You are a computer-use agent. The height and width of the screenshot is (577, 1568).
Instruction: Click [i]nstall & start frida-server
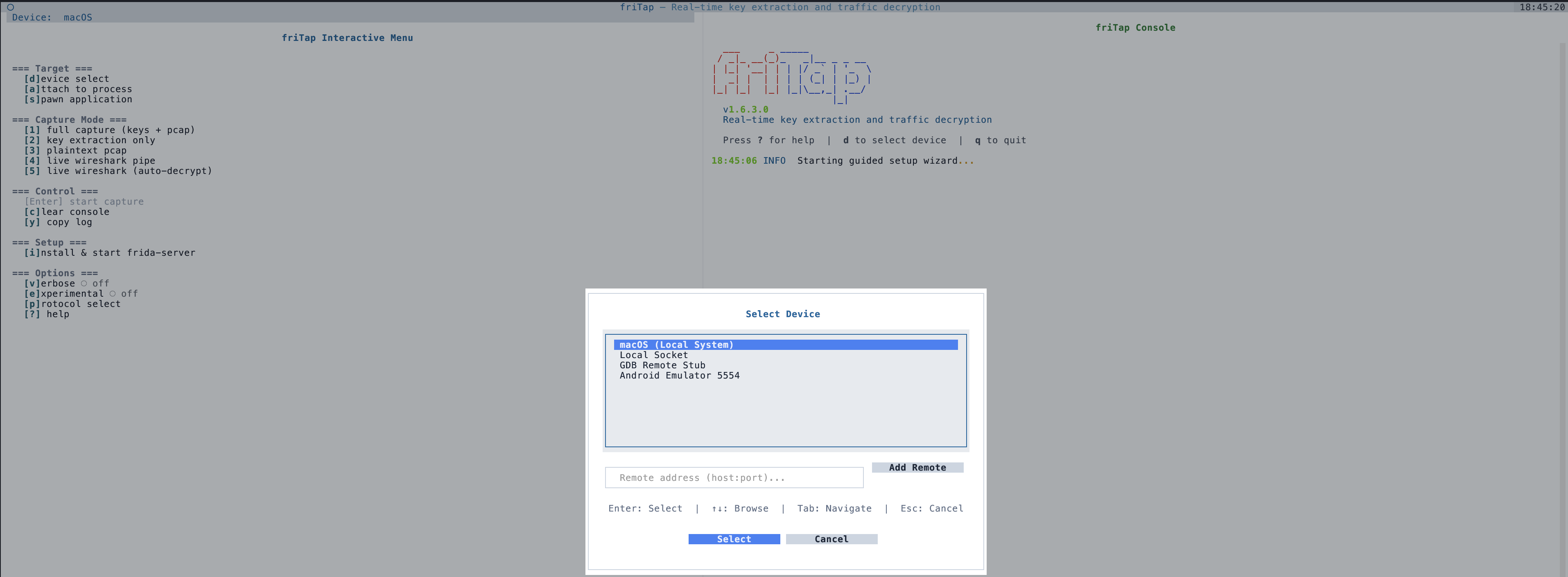(110, 252)
